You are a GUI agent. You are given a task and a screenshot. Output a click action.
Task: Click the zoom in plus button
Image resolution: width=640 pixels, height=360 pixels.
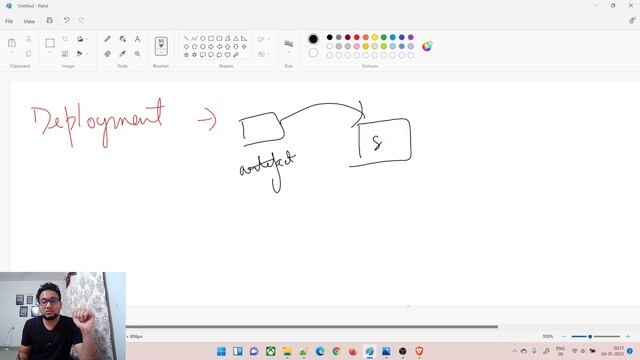(628, 336)
